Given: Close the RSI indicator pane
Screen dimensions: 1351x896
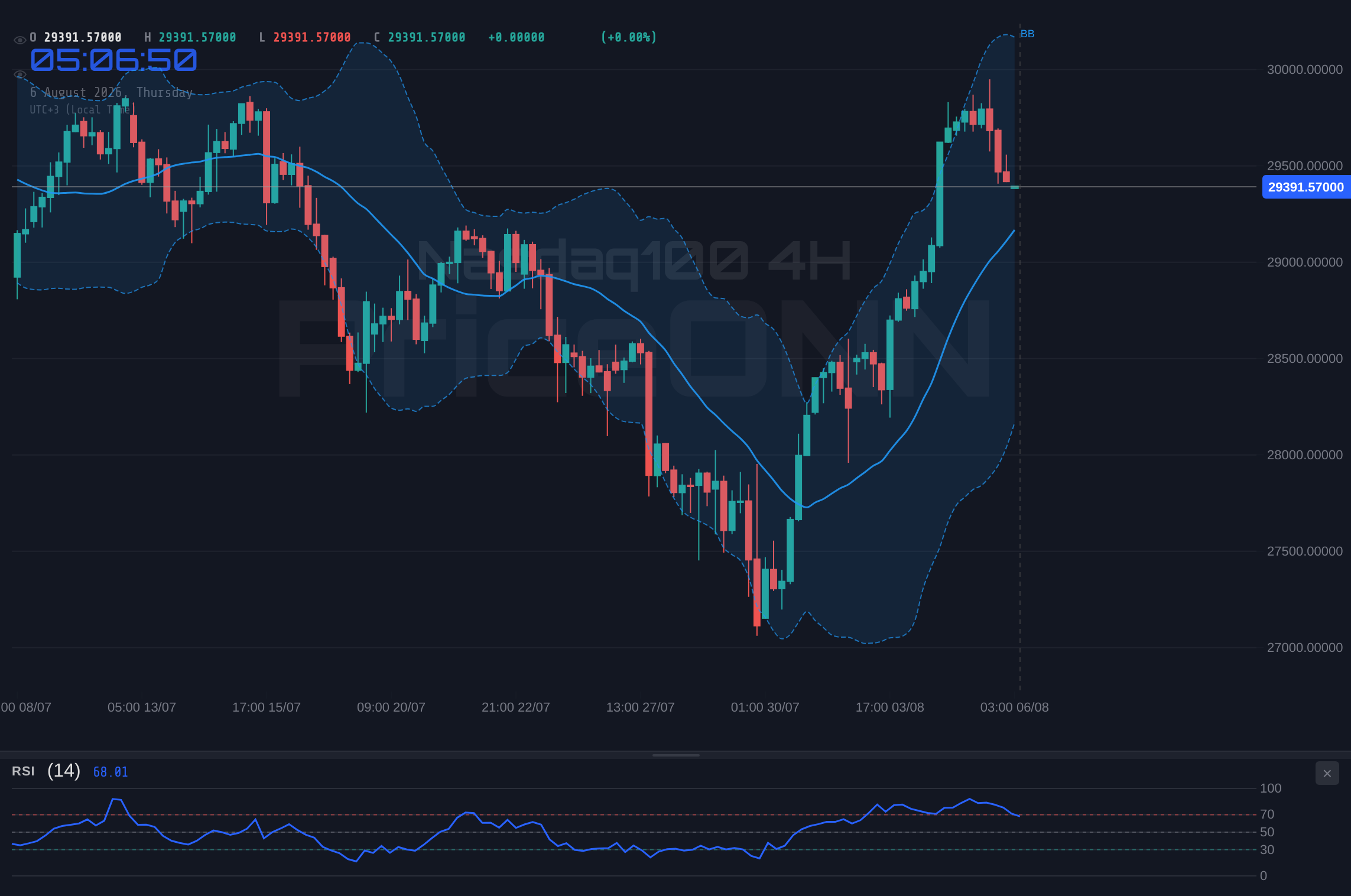Looking at the screenshot, I should pyautogui.click(x=1327, y=773).
